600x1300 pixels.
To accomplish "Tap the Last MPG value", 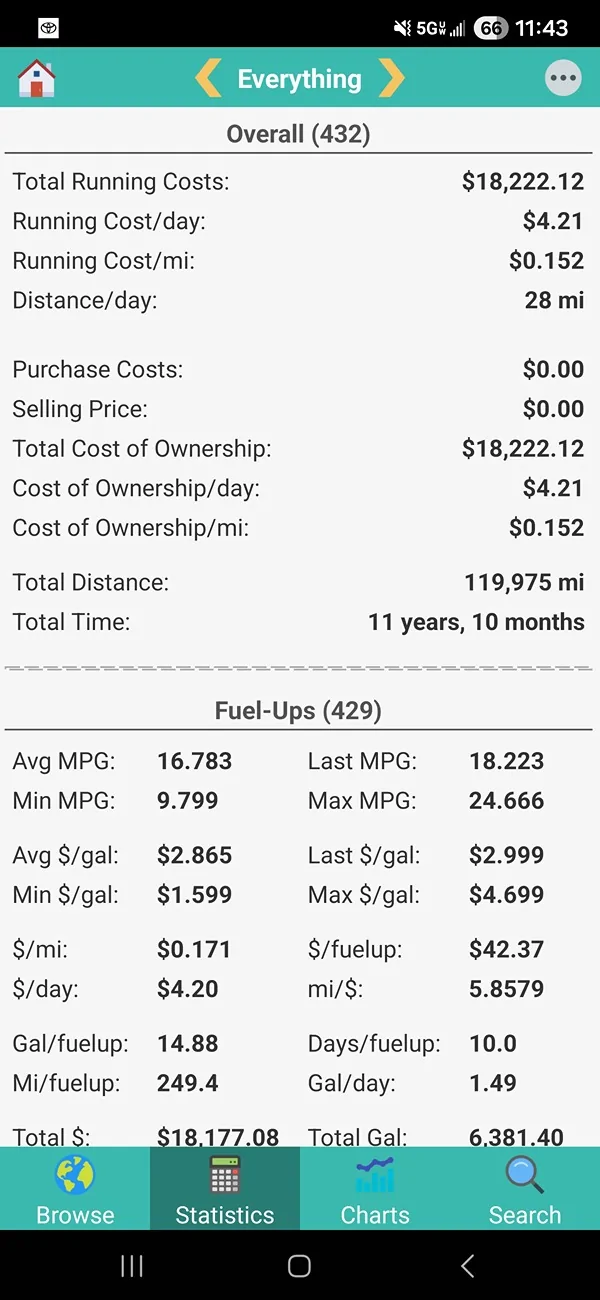I will point(506,761).
